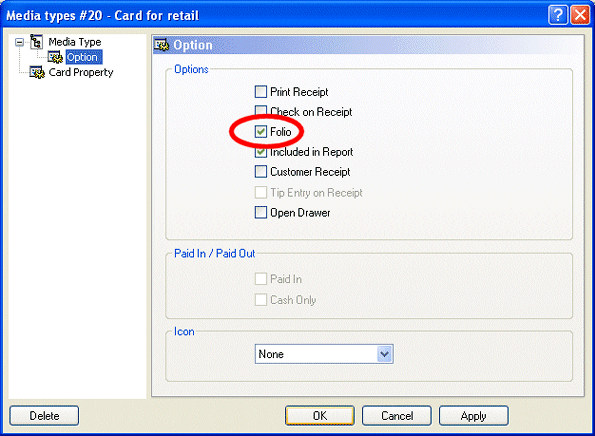This screenshot has height=436, width=595.
Task: Check the Open Drawer option
Action: click(261, 212)
